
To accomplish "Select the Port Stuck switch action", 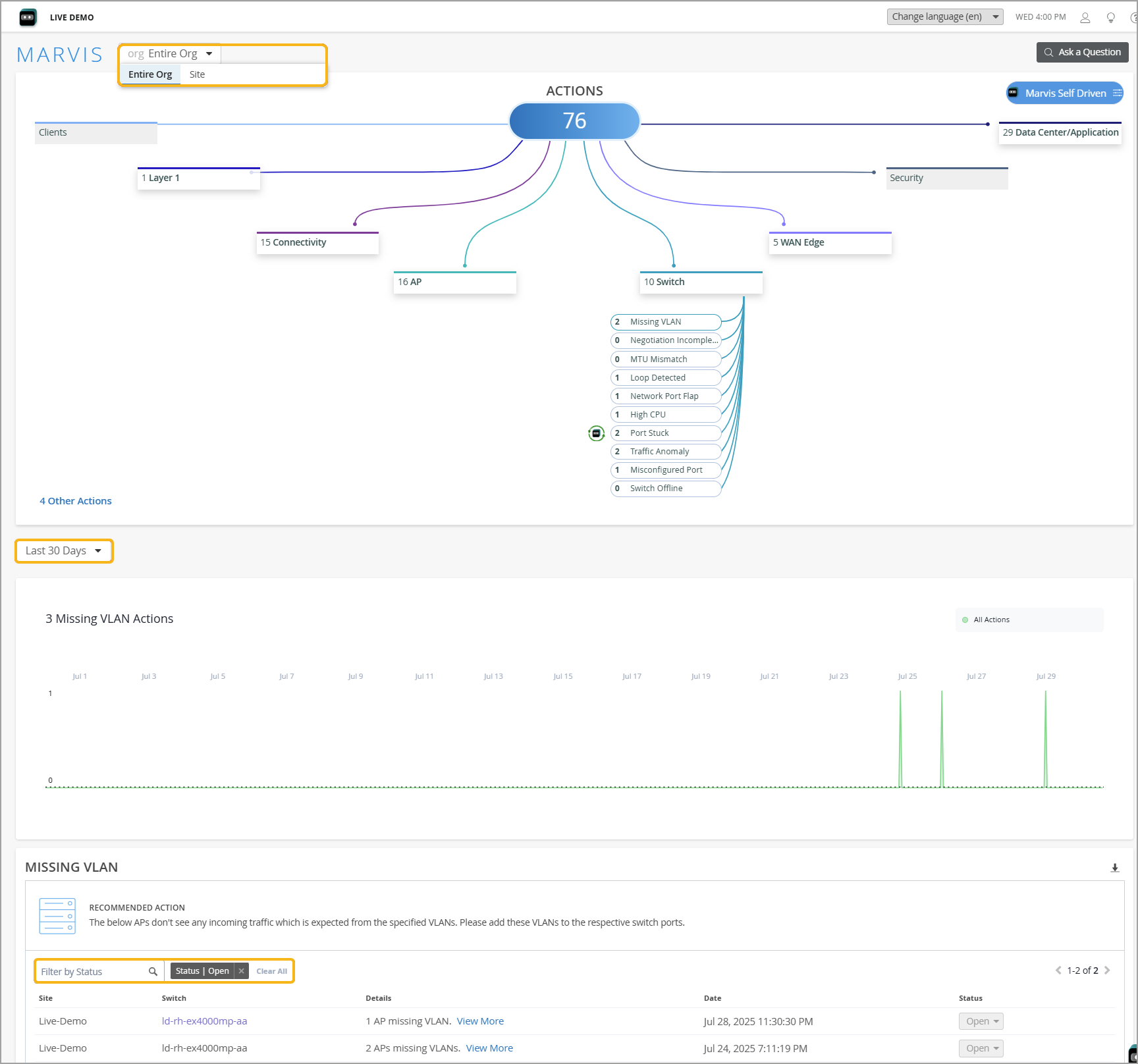I will click(666, 433).
